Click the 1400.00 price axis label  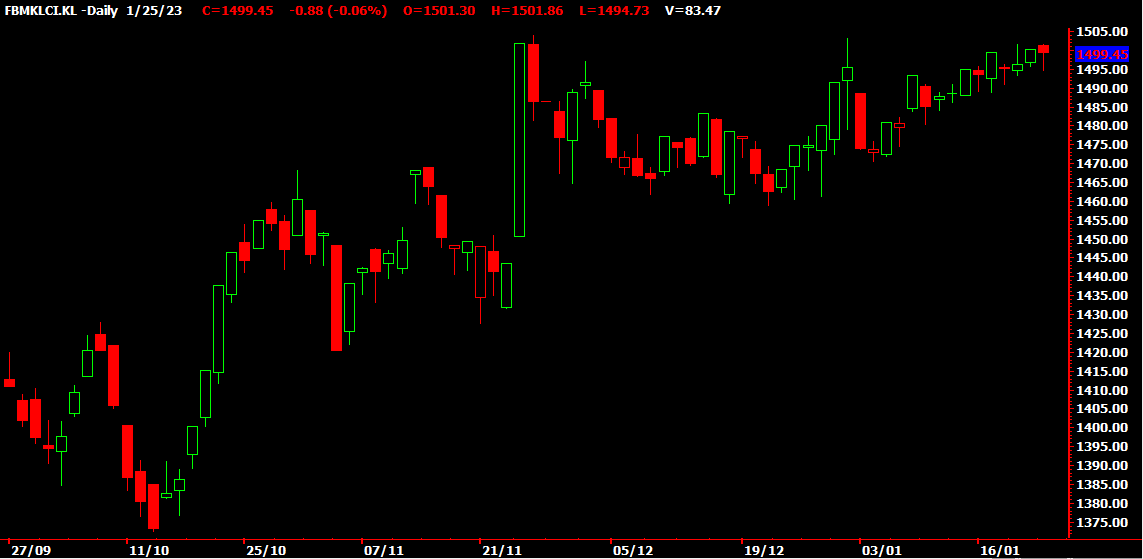pos(1103,429)
